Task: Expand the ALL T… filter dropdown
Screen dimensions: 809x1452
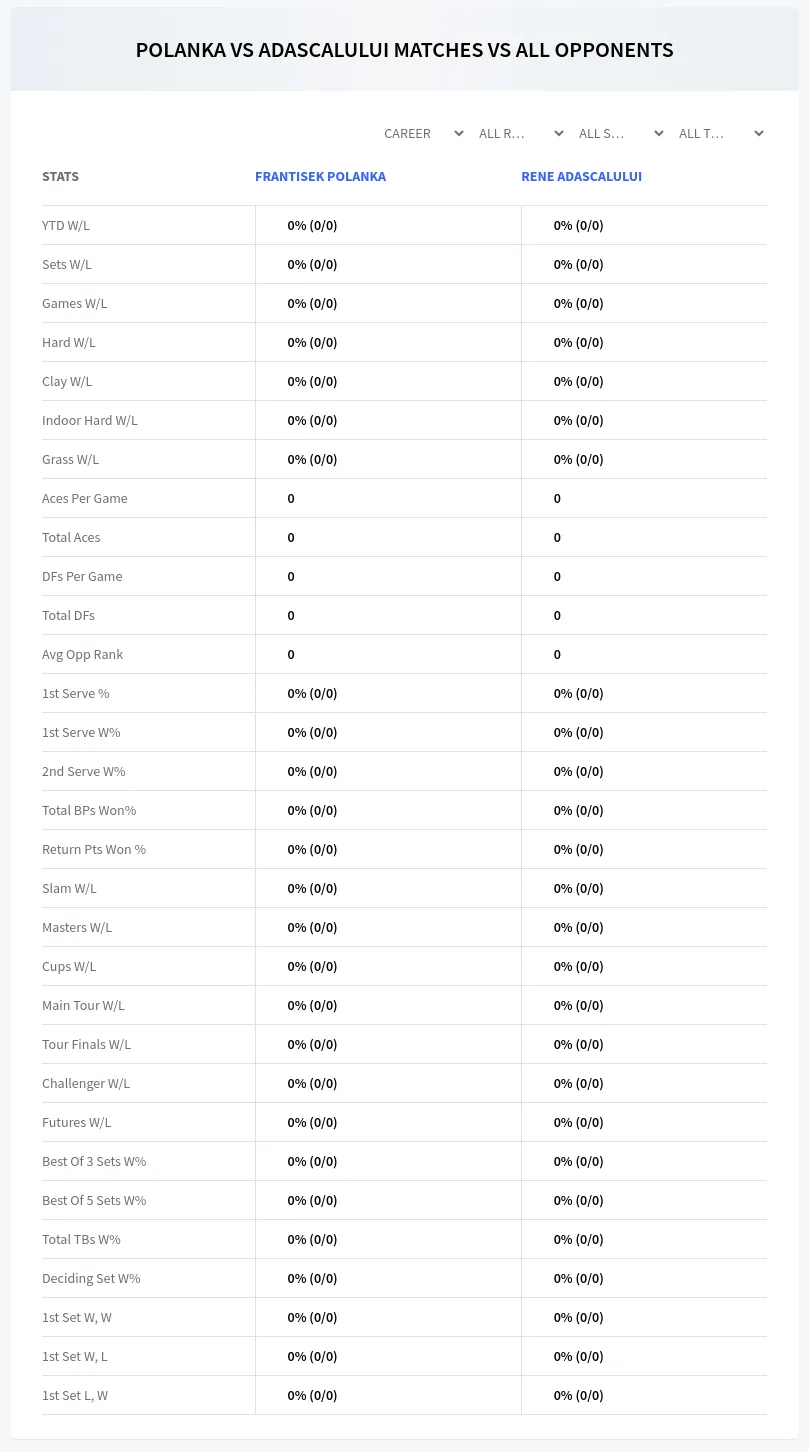Action: coord(720,133)
